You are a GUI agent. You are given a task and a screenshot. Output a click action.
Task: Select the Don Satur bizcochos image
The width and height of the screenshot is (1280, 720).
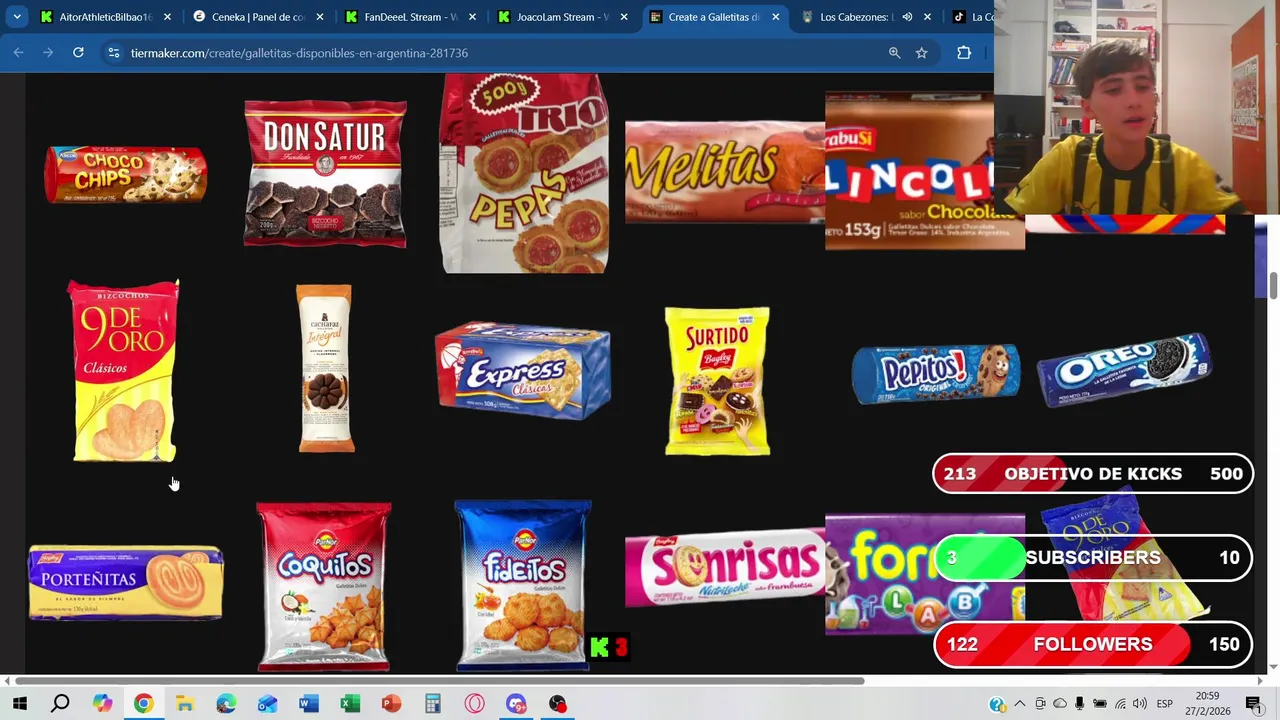tap(325, 173)
